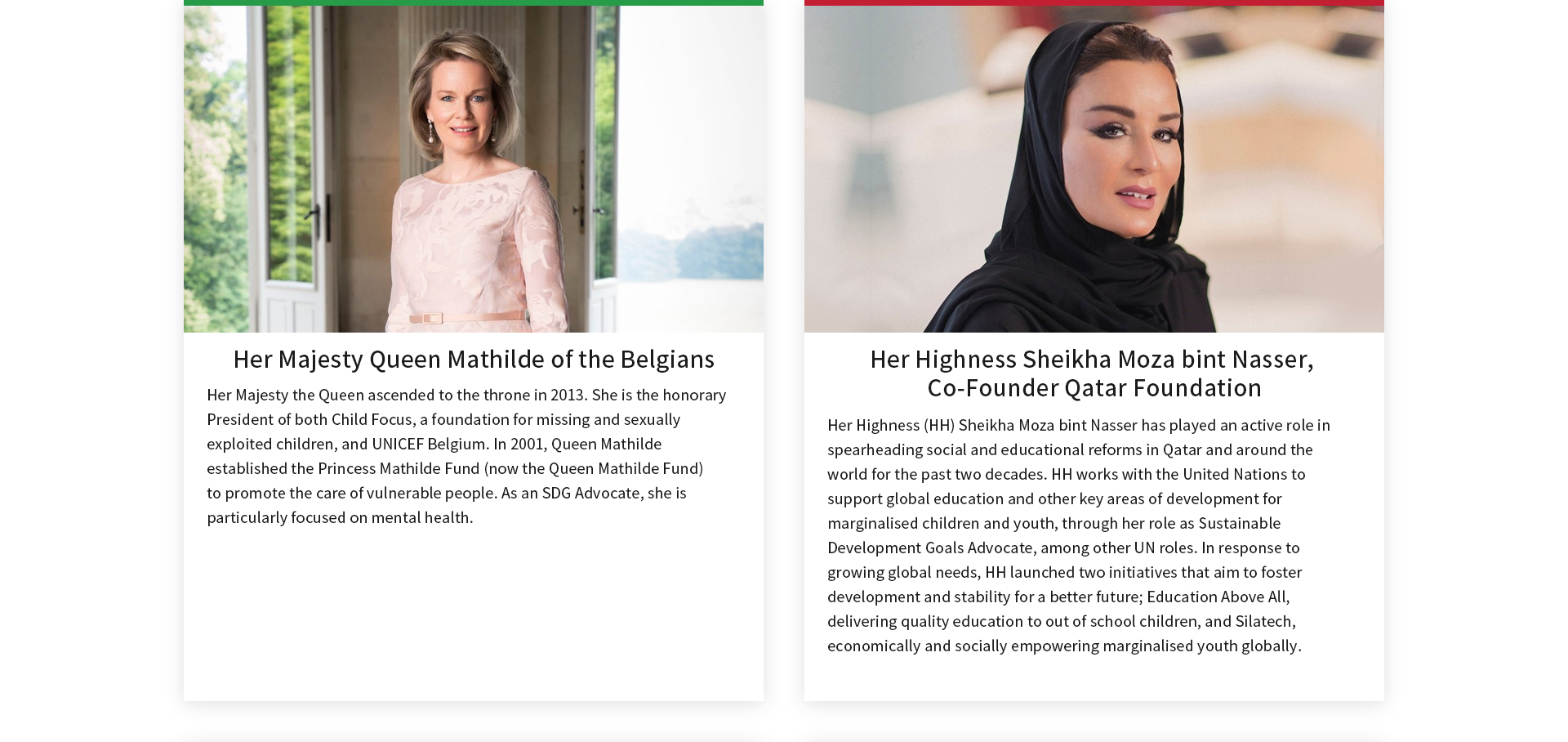The width and height of the screenshot is (1568, 742).
Task: Click 'Silatech' in the right biography
Action: click(1263, 621)
